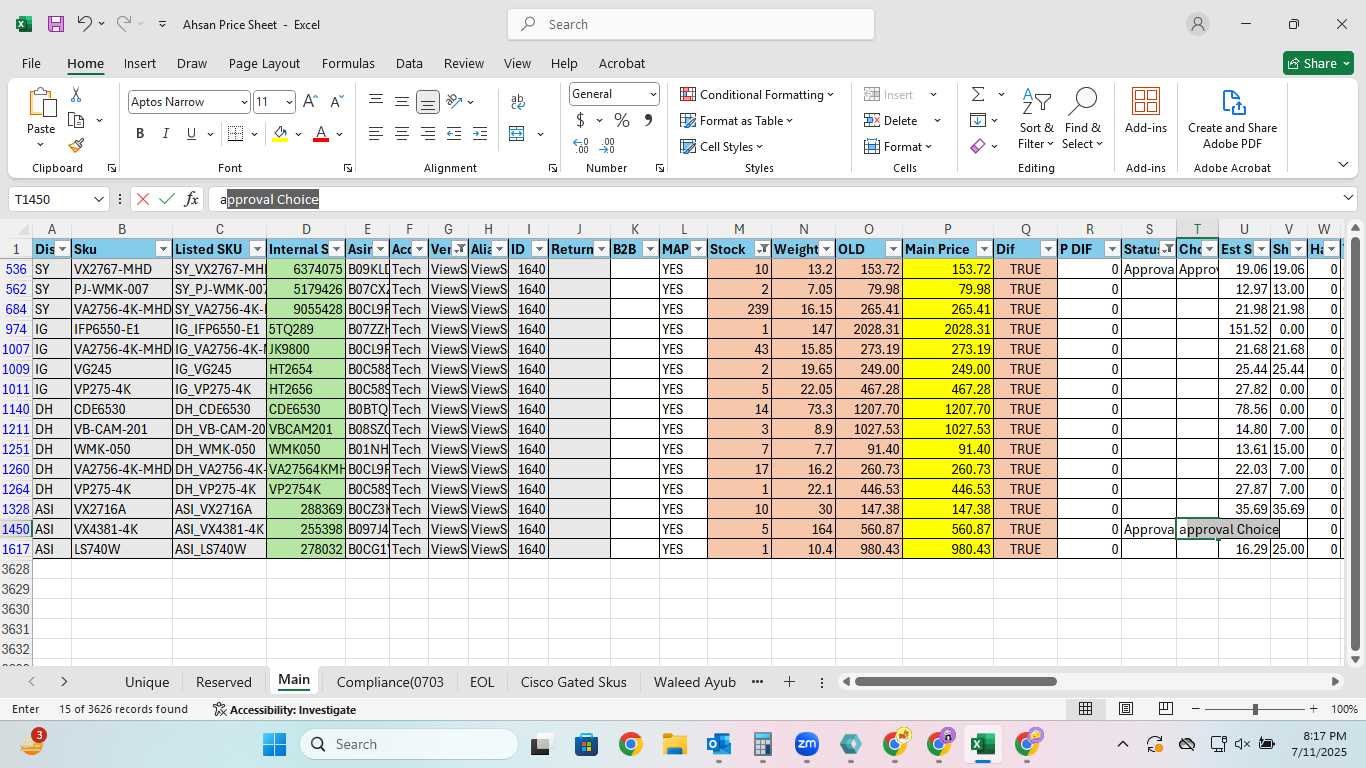Open Find & Select magnifier
The width and height of the screenshot is (1366, 768).
pyautogui.click(x=1083, y=120)
